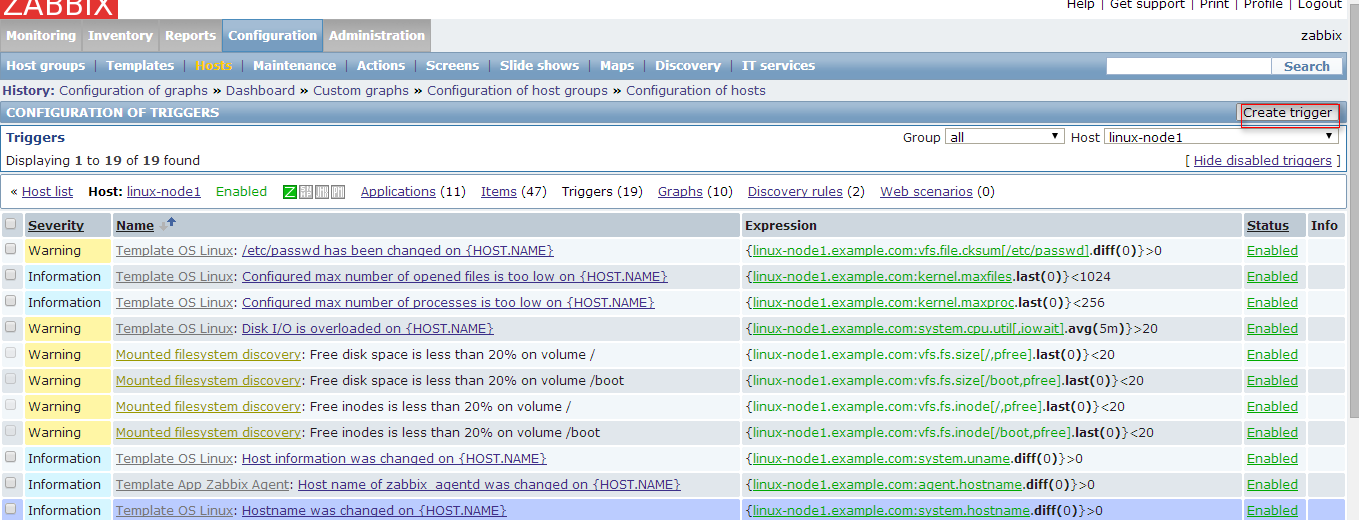Go to Hosts submenu
This screenshot has width=1359, height=520.
(x=214, y=66)
